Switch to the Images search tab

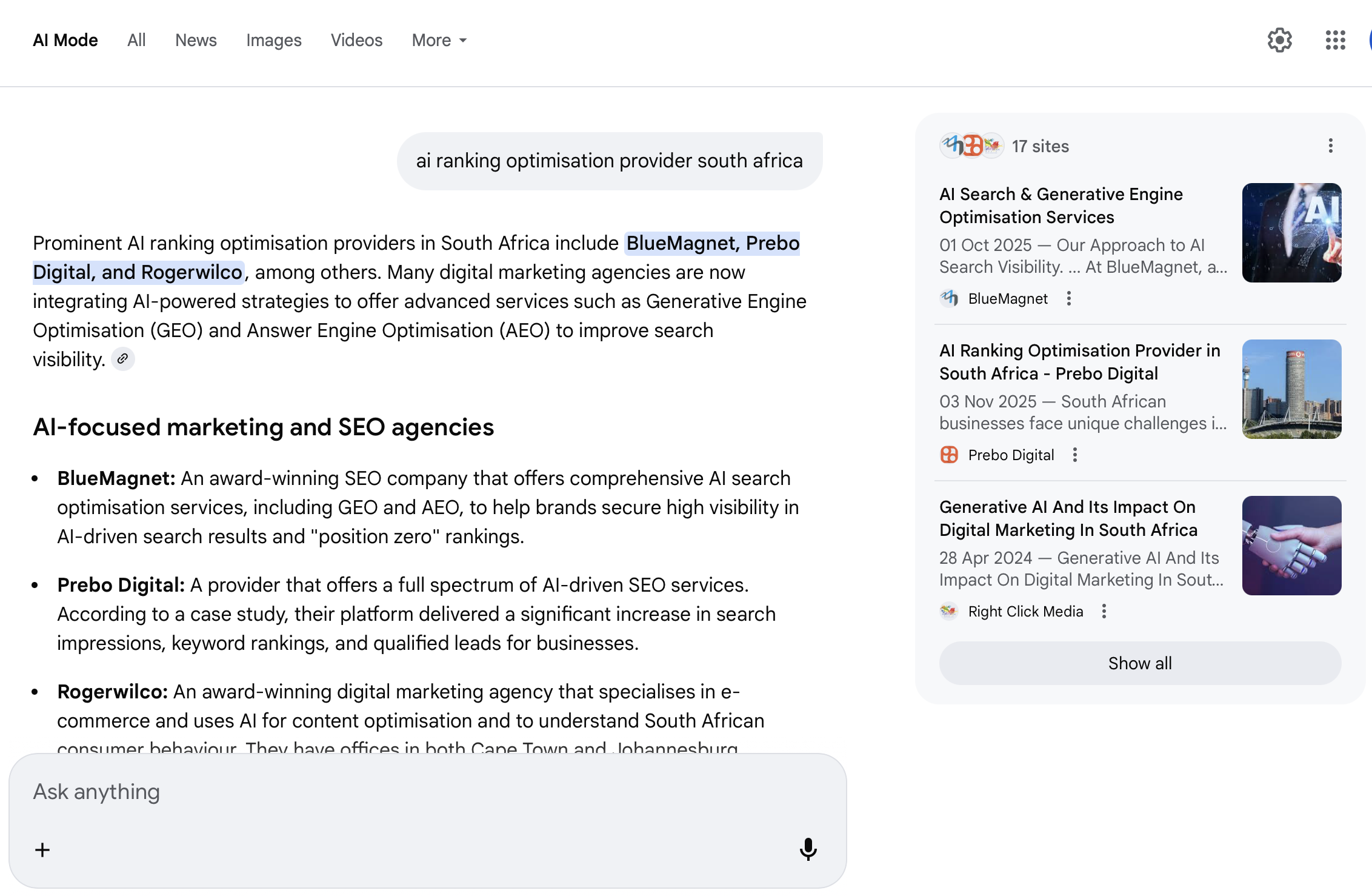pyautogui.click(x=274, y=40)
